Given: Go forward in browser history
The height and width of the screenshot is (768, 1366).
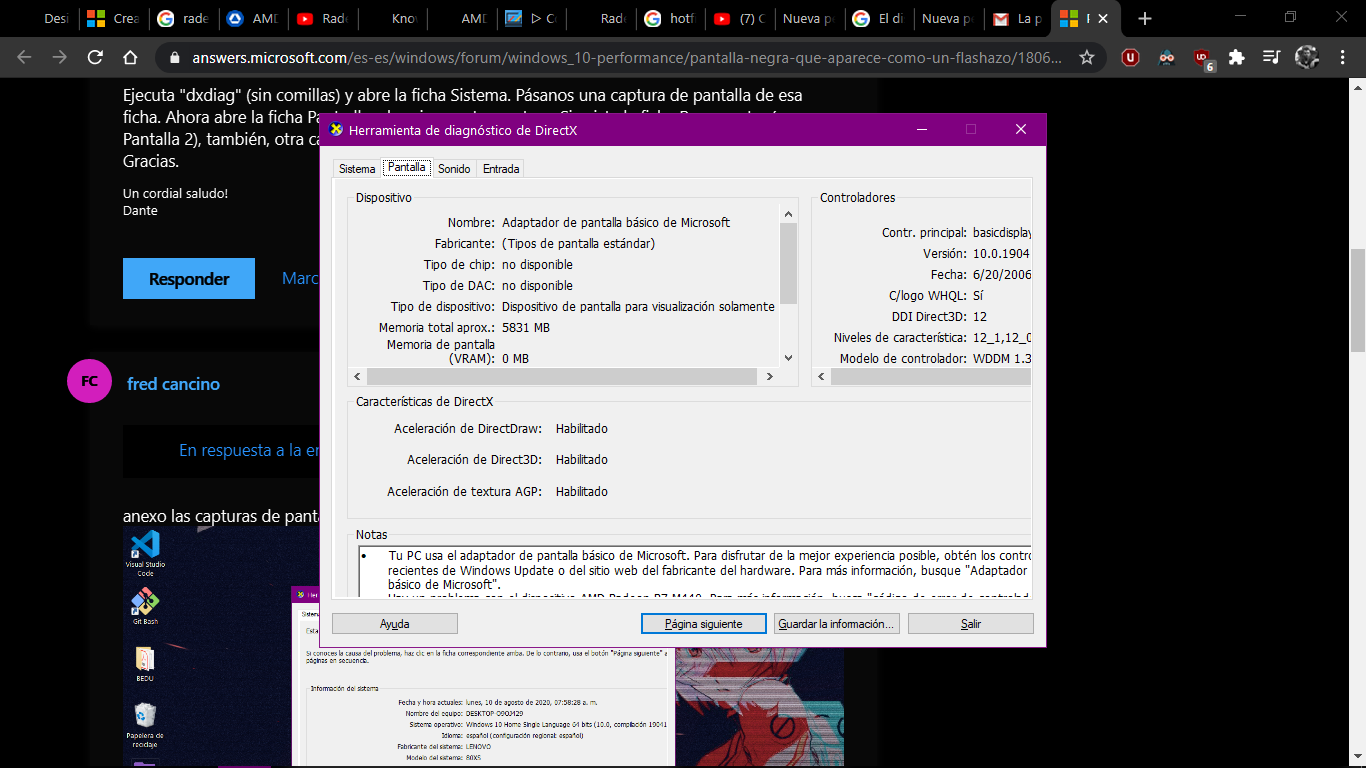Looking at the screenshot, I should point(60,58).
